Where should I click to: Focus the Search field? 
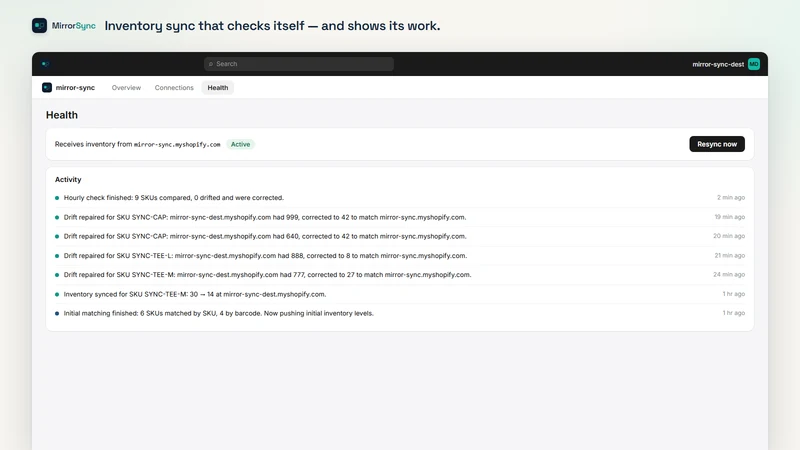click(x=299, y=64)
